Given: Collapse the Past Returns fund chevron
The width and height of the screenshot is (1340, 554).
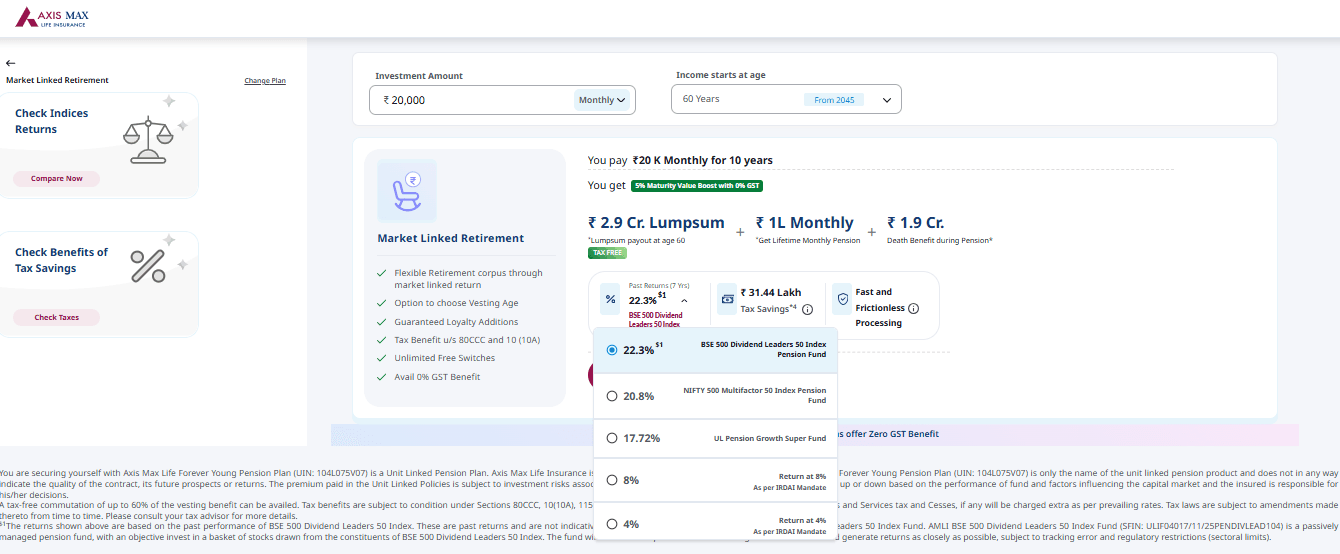Looking at the screenshot, I should point(684,300).
